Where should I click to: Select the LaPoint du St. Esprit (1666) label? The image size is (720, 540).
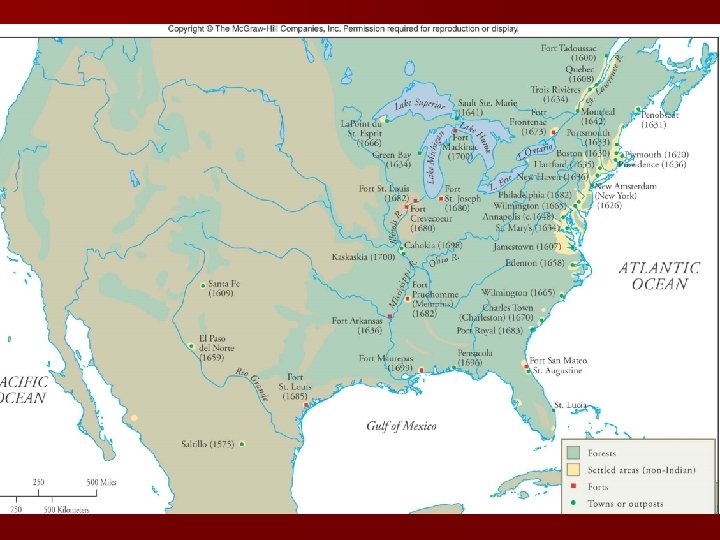tap(362, 133)
